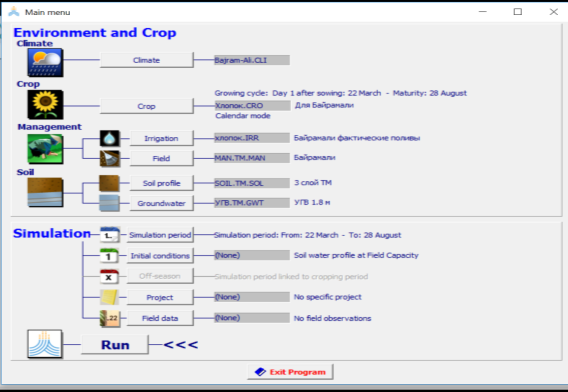The image size is (568, 392).
Task: Click the Management farmer icon
Action: (45, 149)
